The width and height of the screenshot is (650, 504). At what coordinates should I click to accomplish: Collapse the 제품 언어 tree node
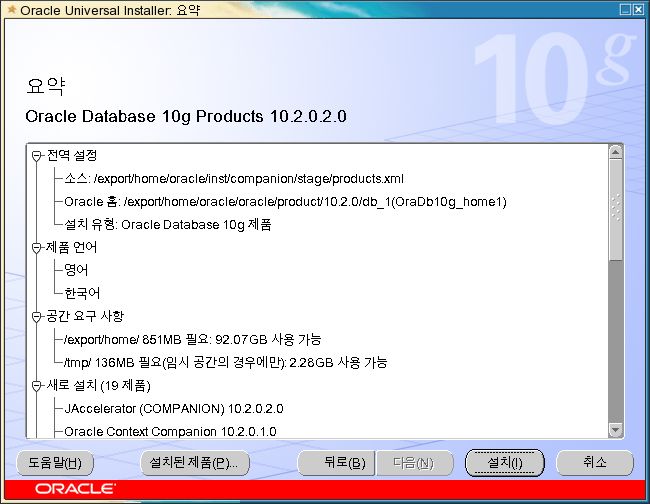click(36, 248)
